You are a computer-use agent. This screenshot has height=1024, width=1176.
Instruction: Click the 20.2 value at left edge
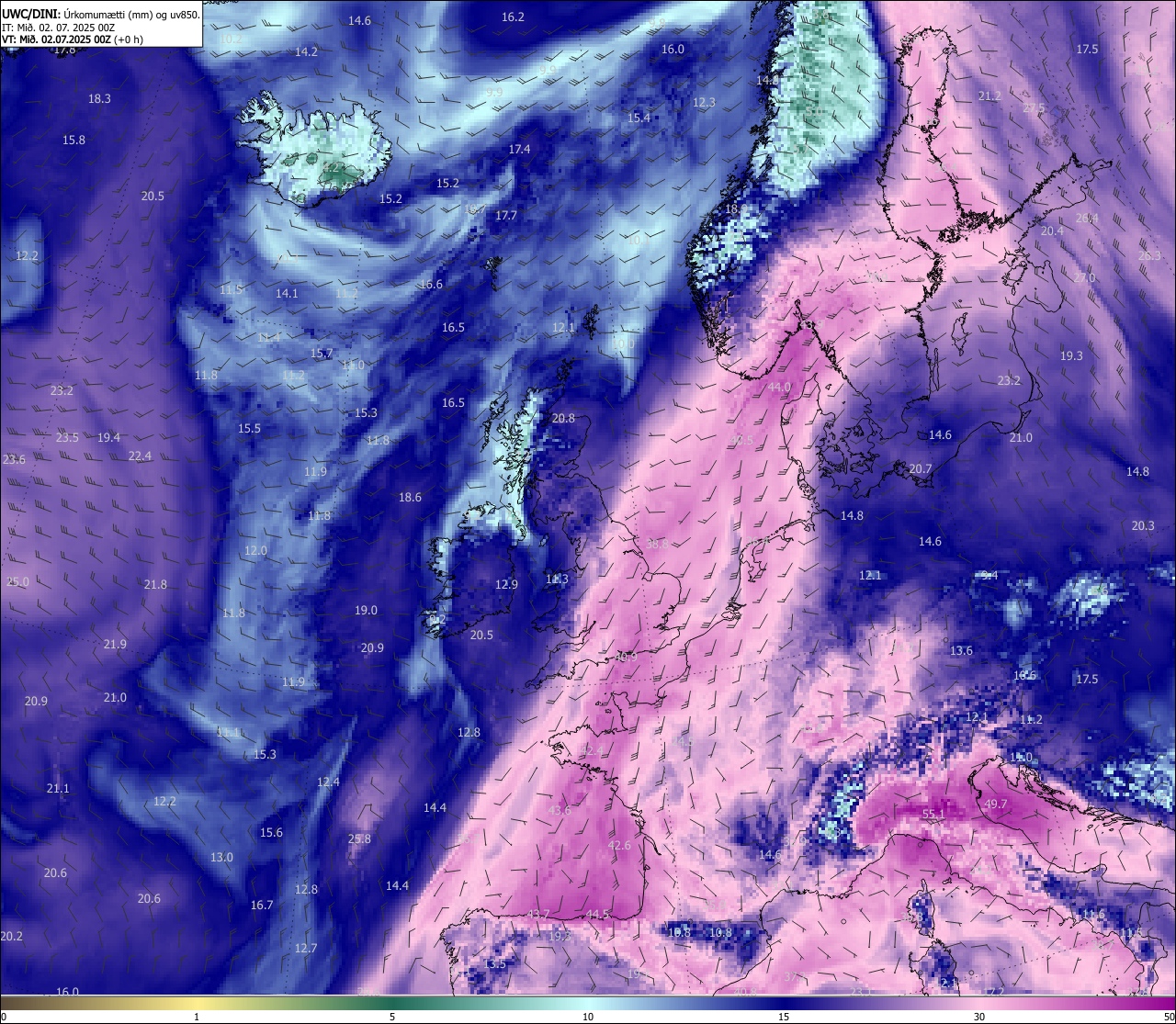[12, 937]
